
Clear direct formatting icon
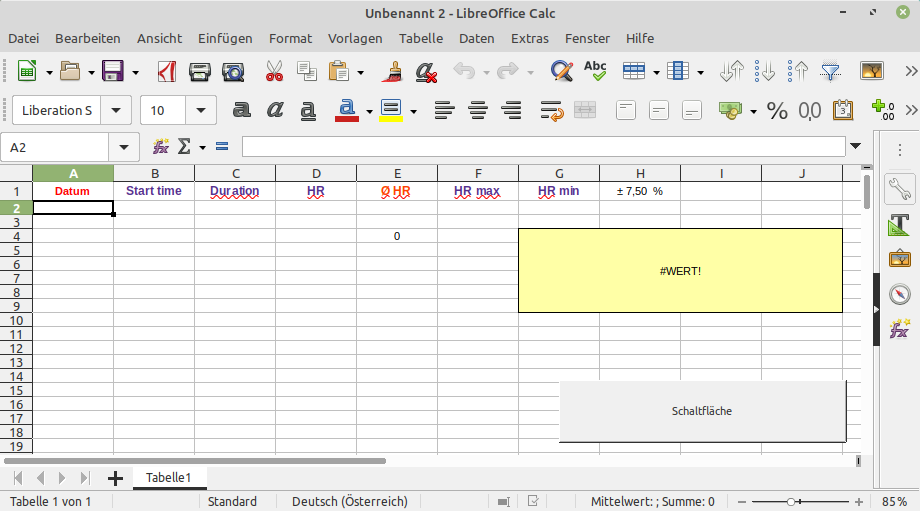(x=425, y=72)
